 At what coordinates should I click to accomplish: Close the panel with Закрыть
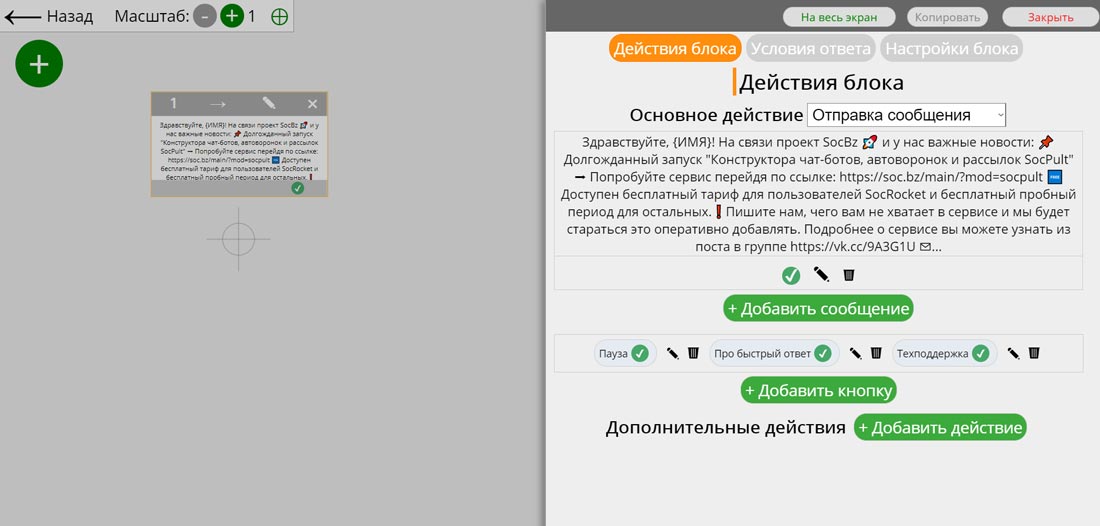(1050, 18)
